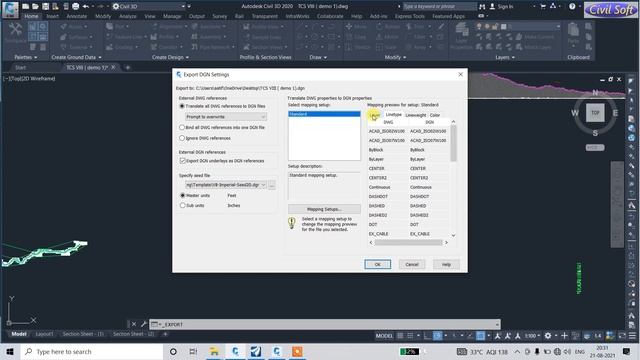Click the New file icon in Quick Access
This screenshot has width=640, height=360.
(x=25, y=6)
